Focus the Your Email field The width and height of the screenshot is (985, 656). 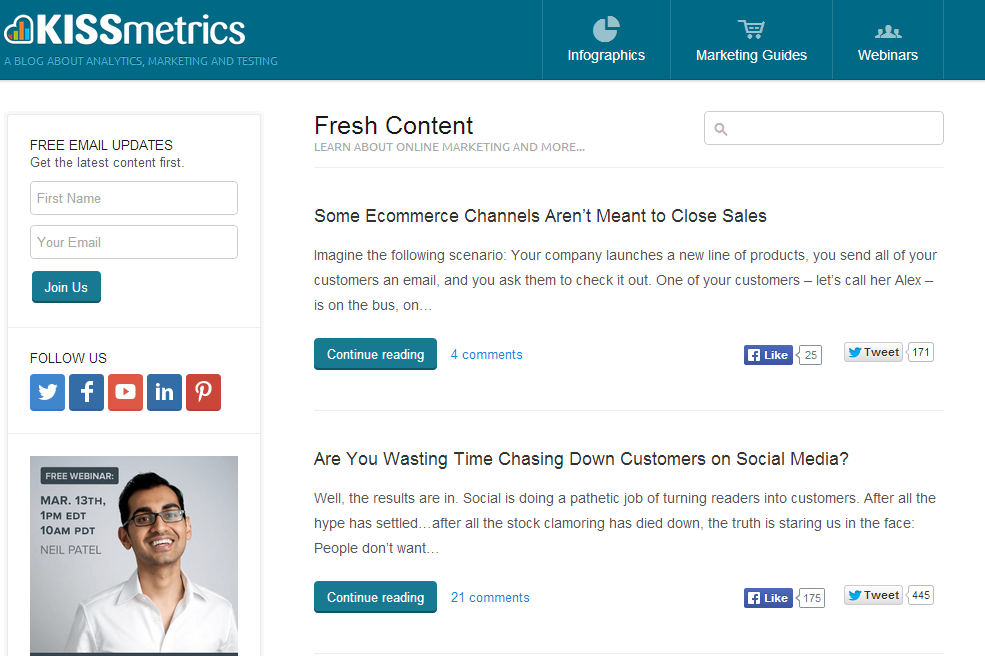(x=134, y=242)
